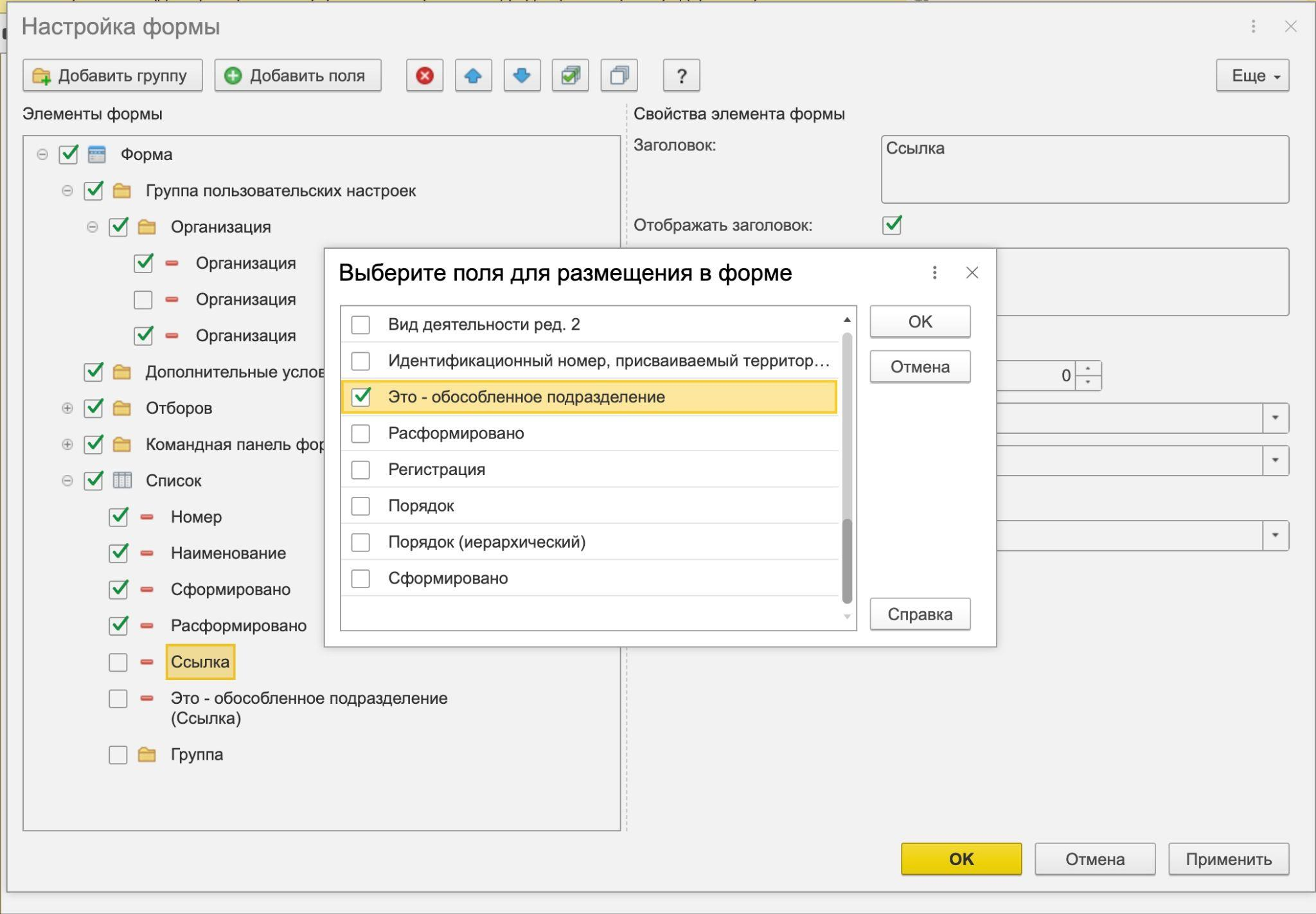
Task: Toggle Отображать заголовок checkbox
Action: (892, 225)
